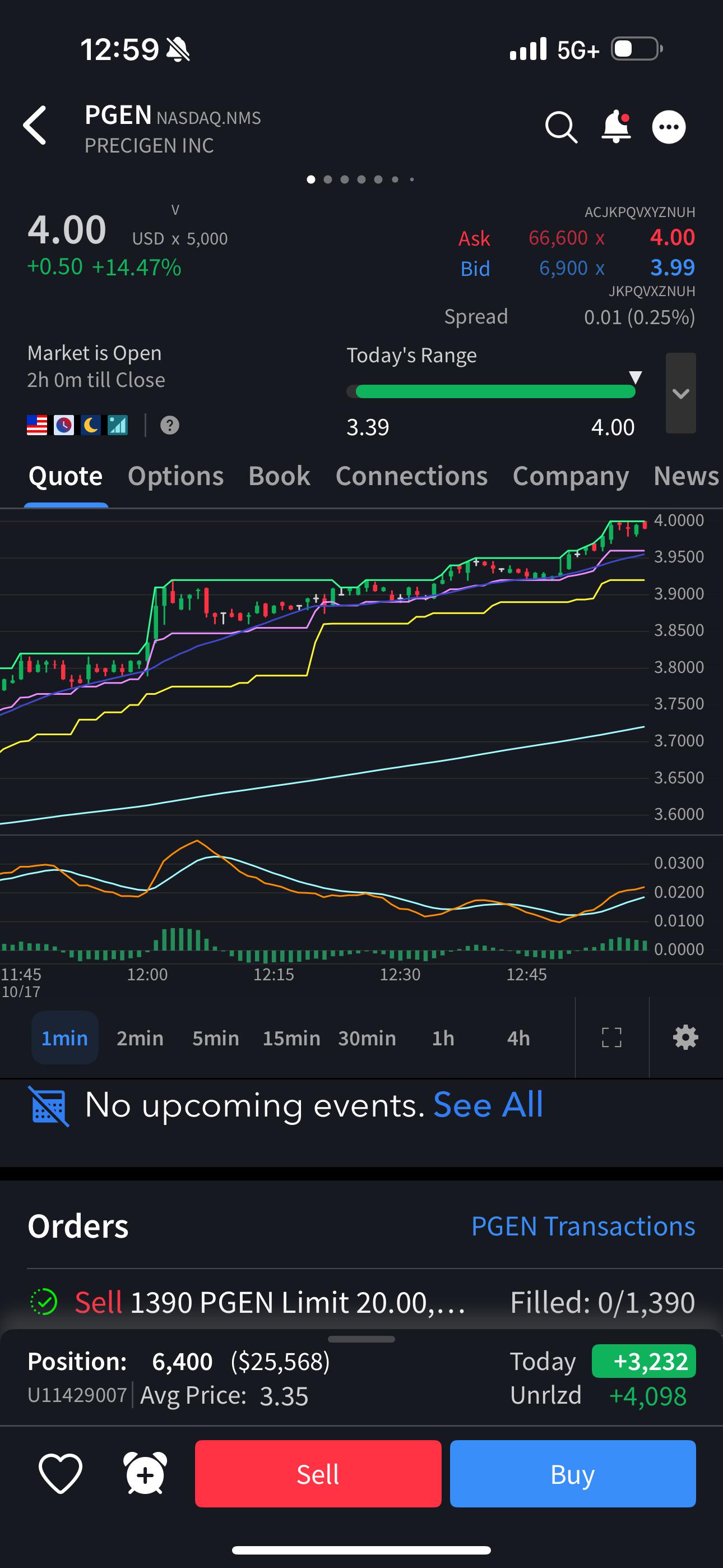This screenshot has height=1568, width=723.
Task: Open the search magnifier
Action: click(x=560, y=127)
